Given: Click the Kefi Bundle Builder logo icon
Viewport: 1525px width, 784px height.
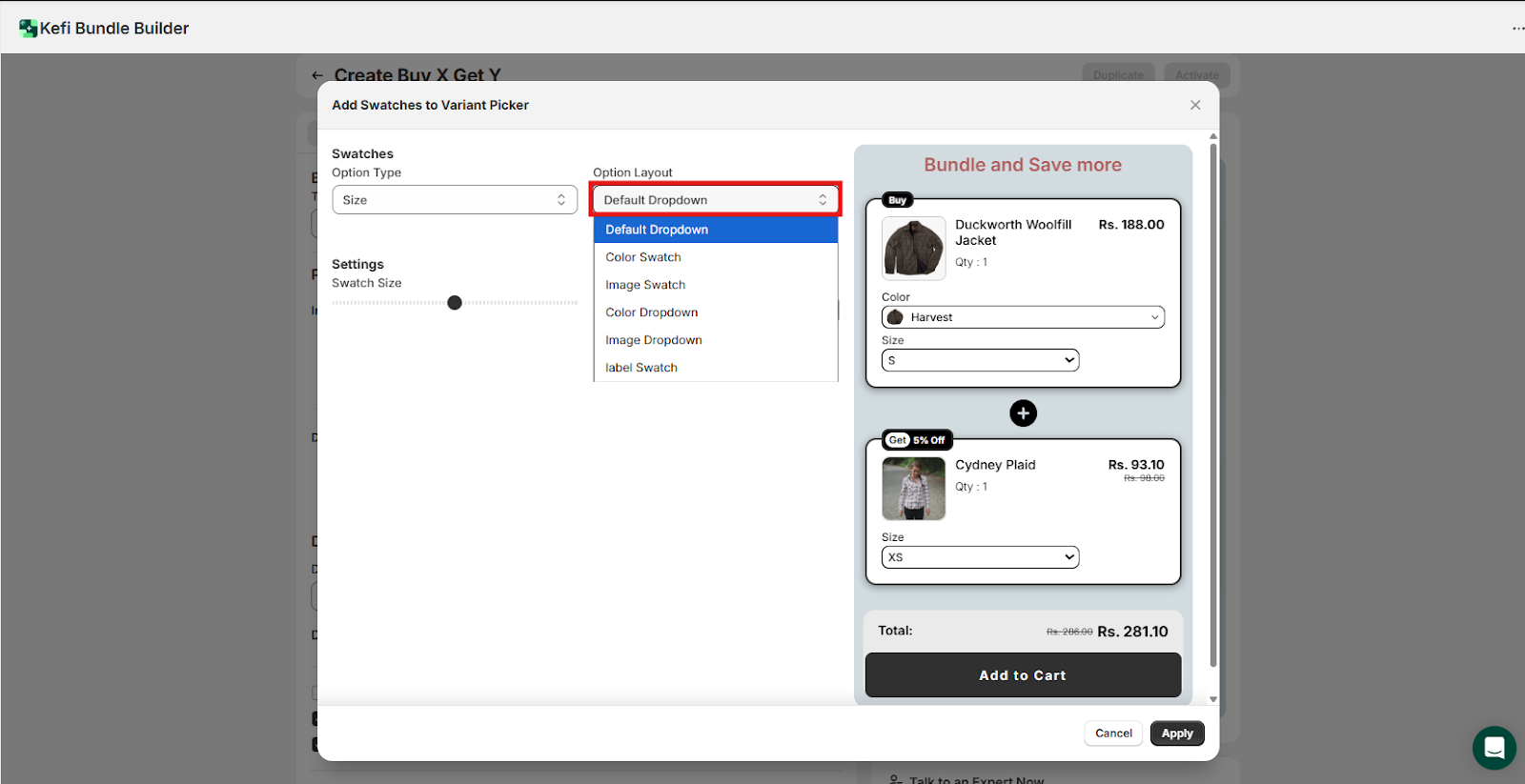Looking at the screenshot, I should click(x=29, y=29).
